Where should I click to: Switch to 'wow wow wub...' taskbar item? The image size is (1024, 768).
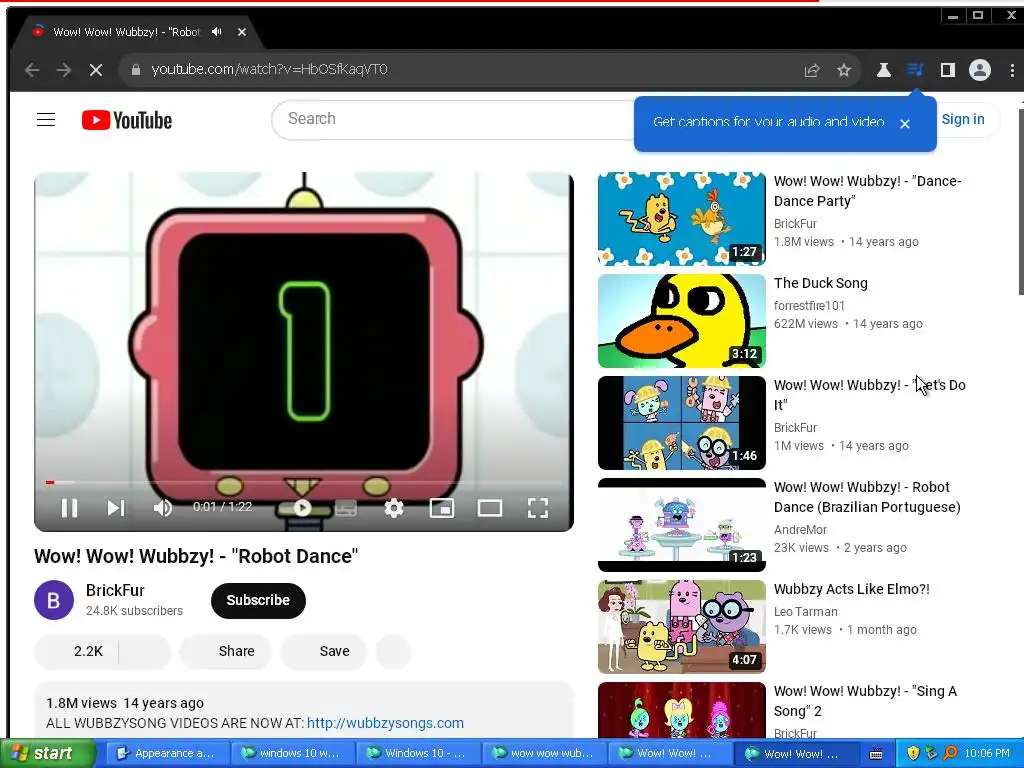point(542,754)
